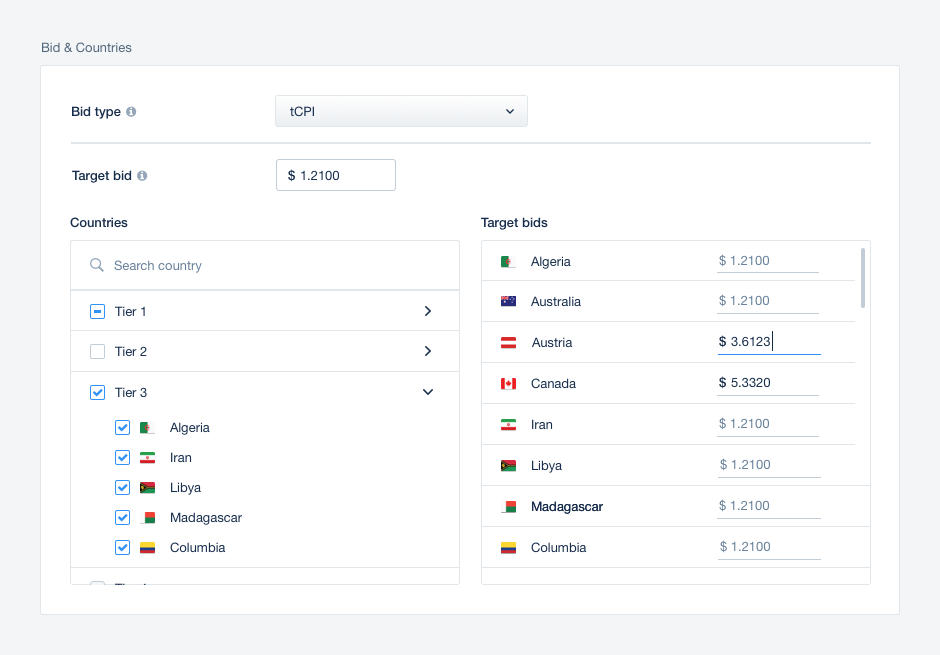Viewport: 940px width, 655px height.
Task: Uncheck the Madagascar checkbox
Action: click(122, 518)
